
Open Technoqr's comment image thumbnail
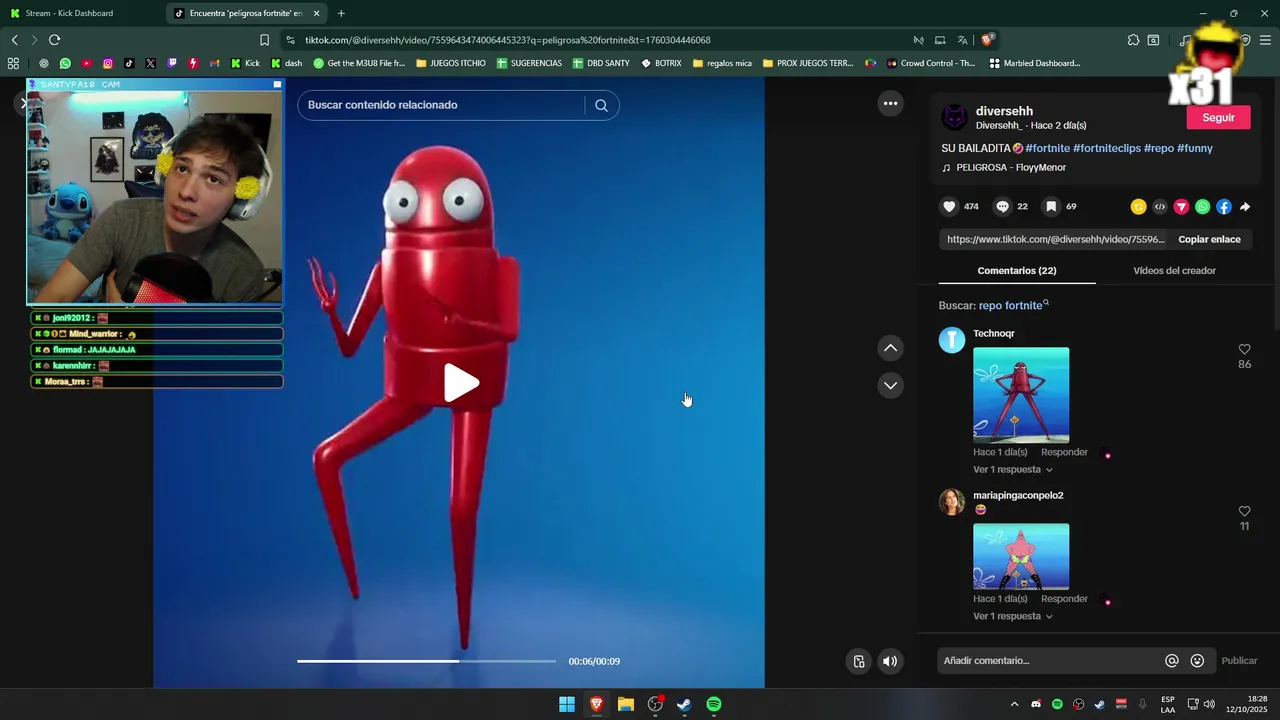click(x=1021, y=395)
